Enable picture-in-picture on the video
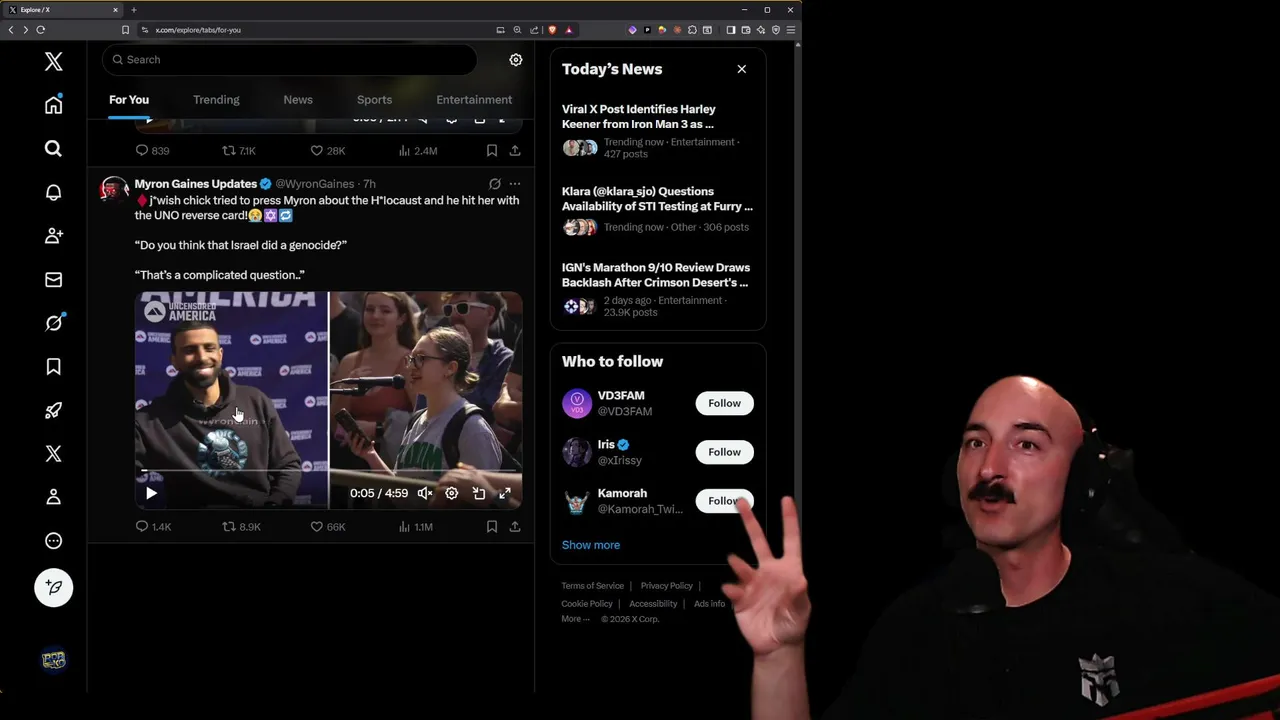This screenshot has width=1280, height=720. click(479, 493)
